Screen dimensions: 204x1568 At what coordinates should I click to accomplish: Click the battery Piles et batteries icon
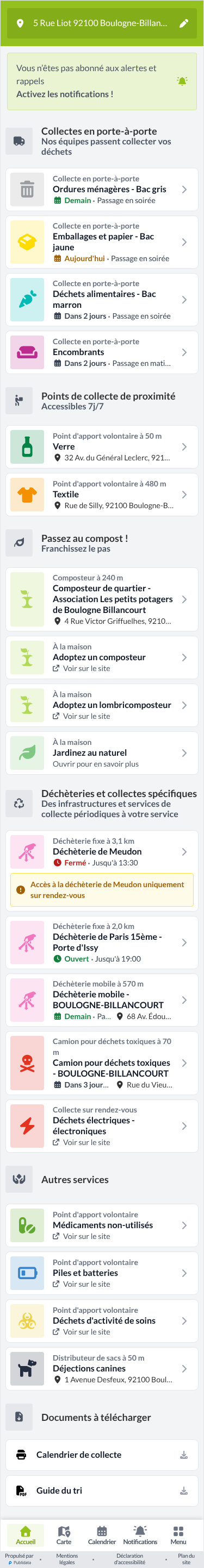[27, 1273]
